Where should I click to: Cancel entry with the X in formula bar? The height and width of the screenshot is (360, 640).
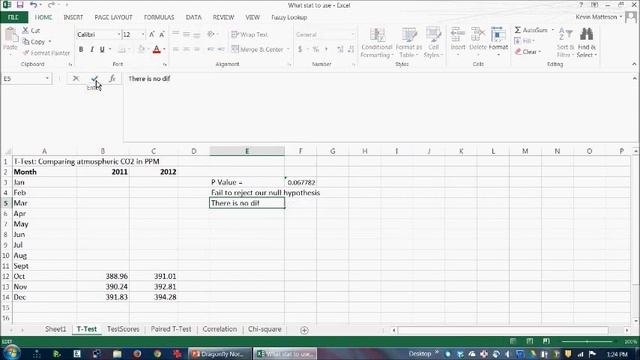76,78
